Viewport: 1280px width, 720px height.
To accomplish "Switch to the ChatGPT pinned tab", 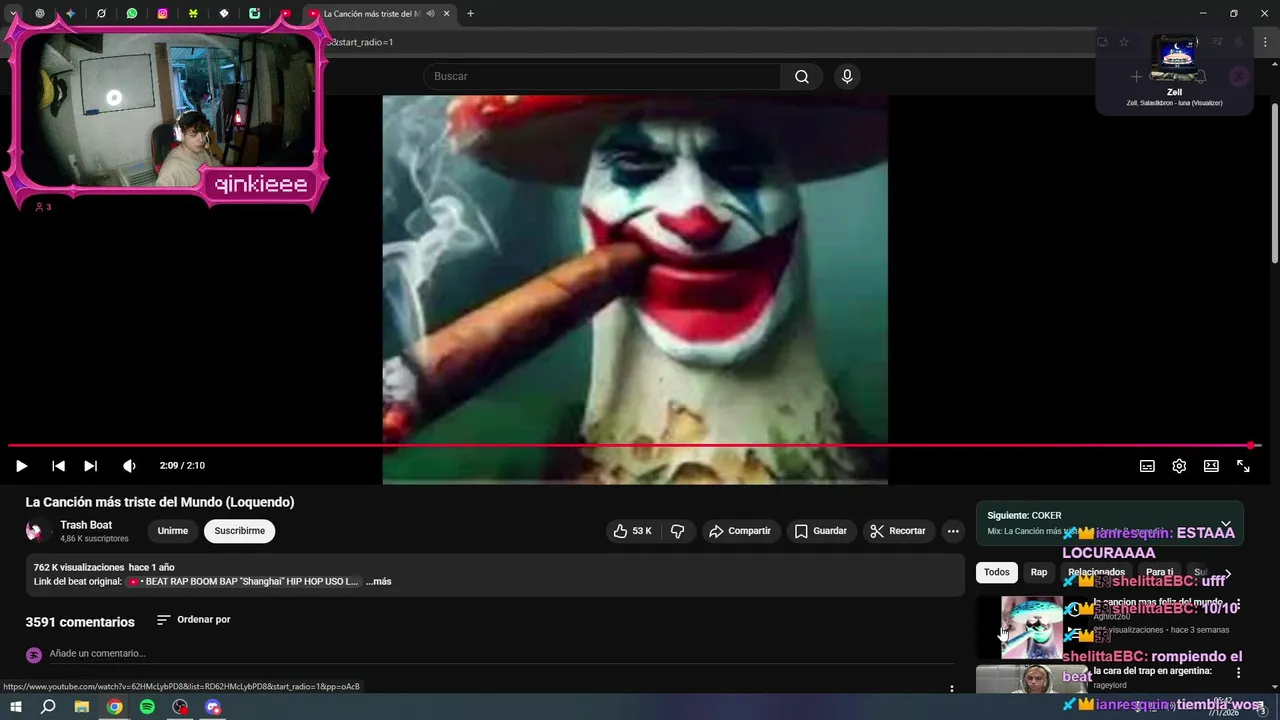I will (x=40, y=14).
